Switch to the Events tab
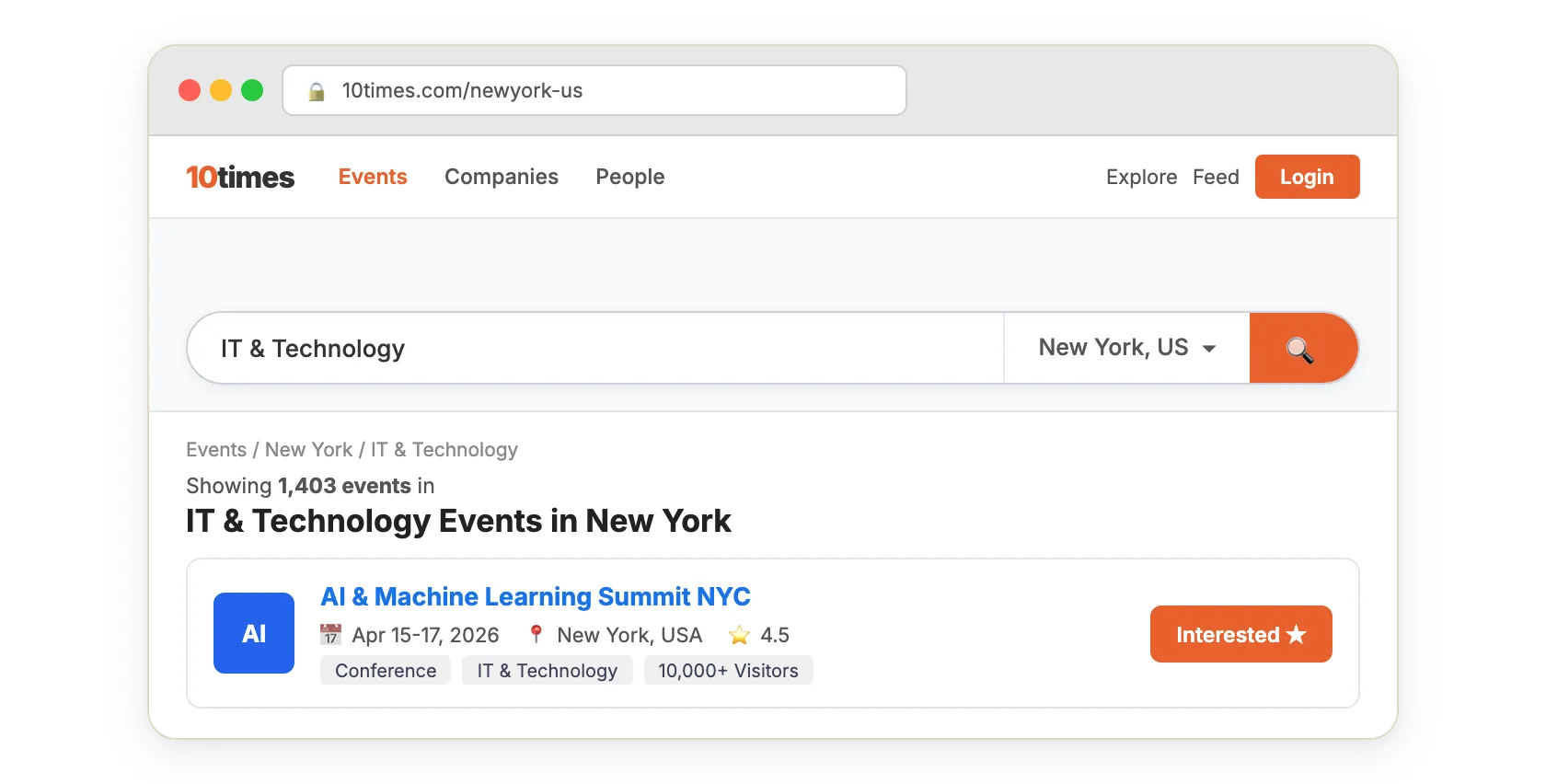Screen dimensions: 1546x784 (x=373, y=177)
